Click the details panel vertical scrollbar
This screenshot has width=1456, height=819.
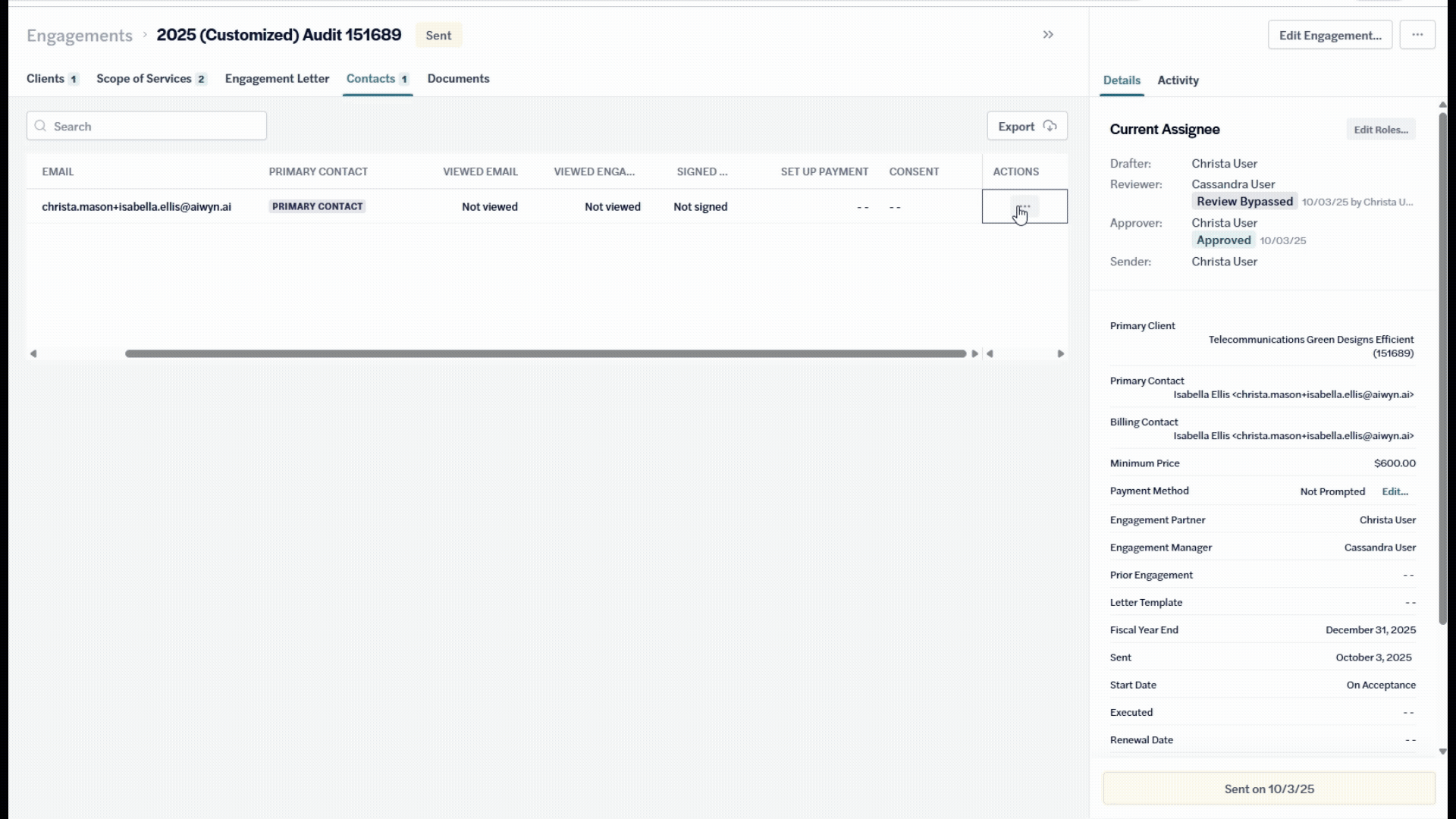(1442, 368)
